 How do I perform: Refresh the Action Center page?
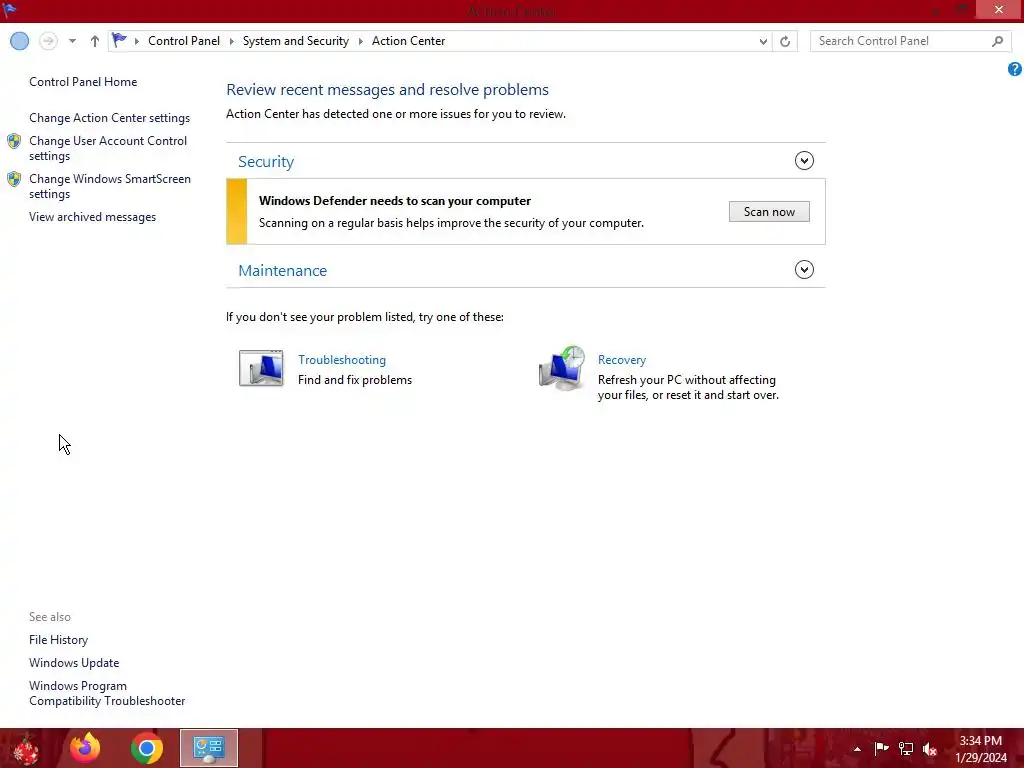(x=785, y=41)
